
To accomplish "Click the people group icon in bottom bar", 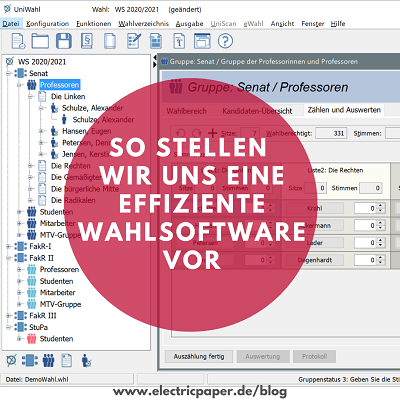I will click(49, 360).
